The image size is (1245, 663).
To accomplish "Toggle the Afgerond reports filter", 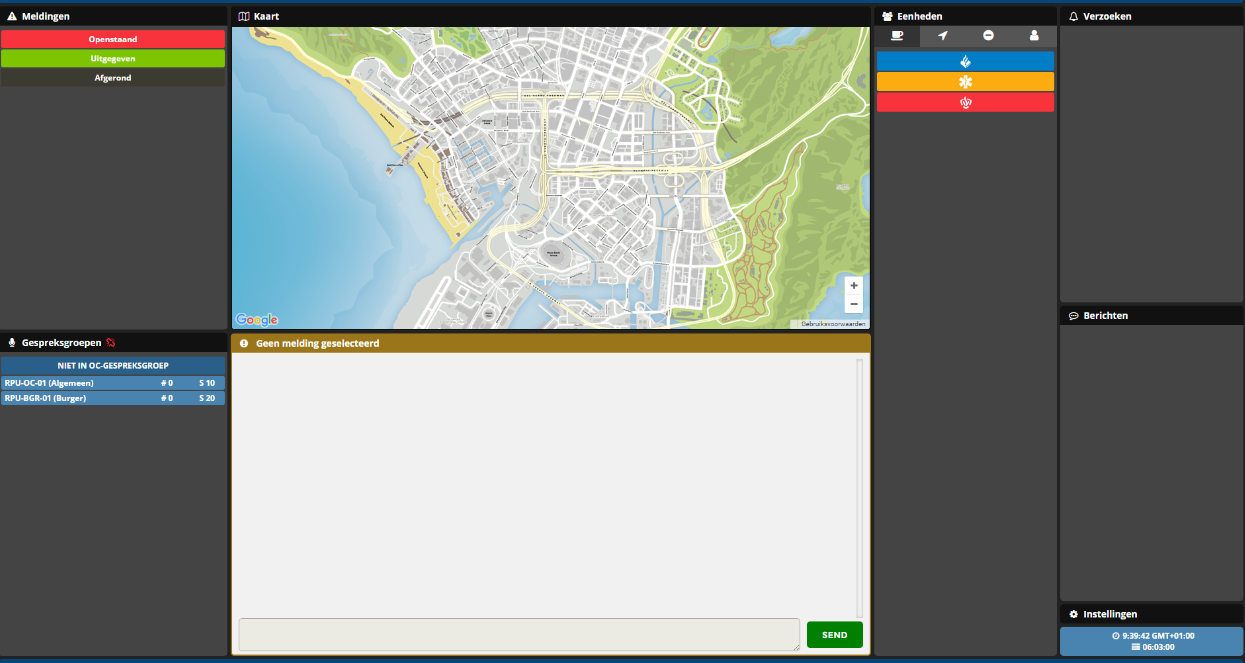I will (113, 78).
